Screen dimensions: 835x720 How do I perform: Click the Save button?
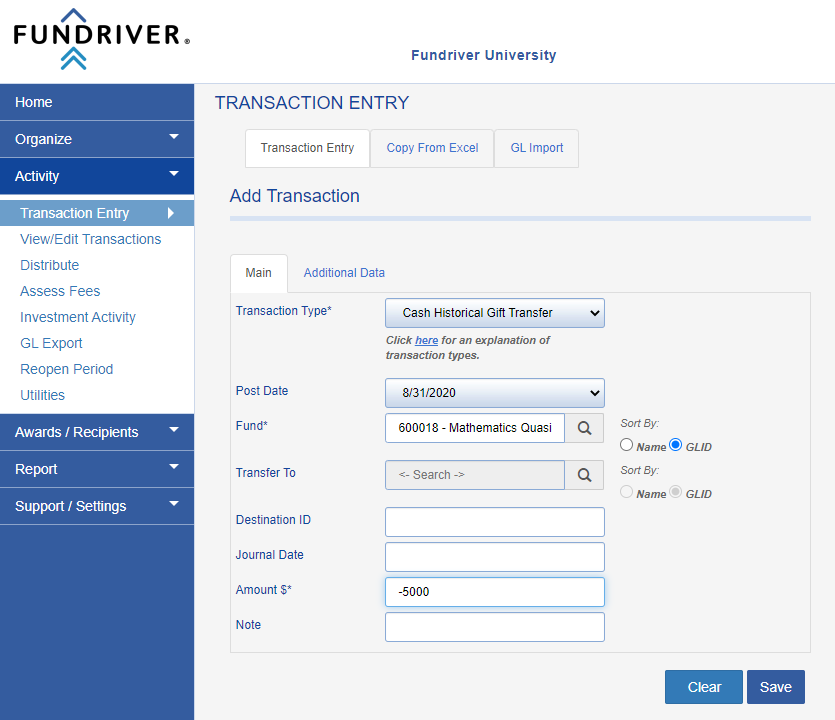(x=775, y=687)
